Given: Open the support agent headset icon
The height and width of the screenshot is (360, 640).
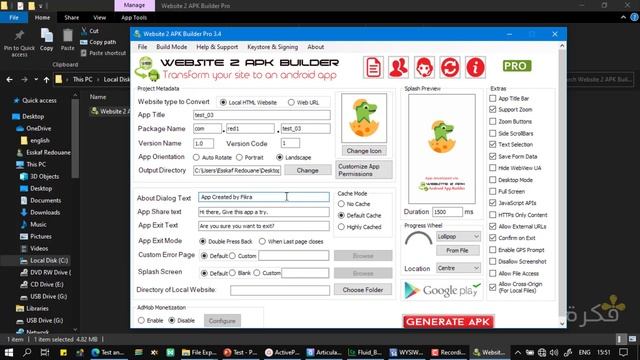Looking at the screenshot, I should click(424, 67).
